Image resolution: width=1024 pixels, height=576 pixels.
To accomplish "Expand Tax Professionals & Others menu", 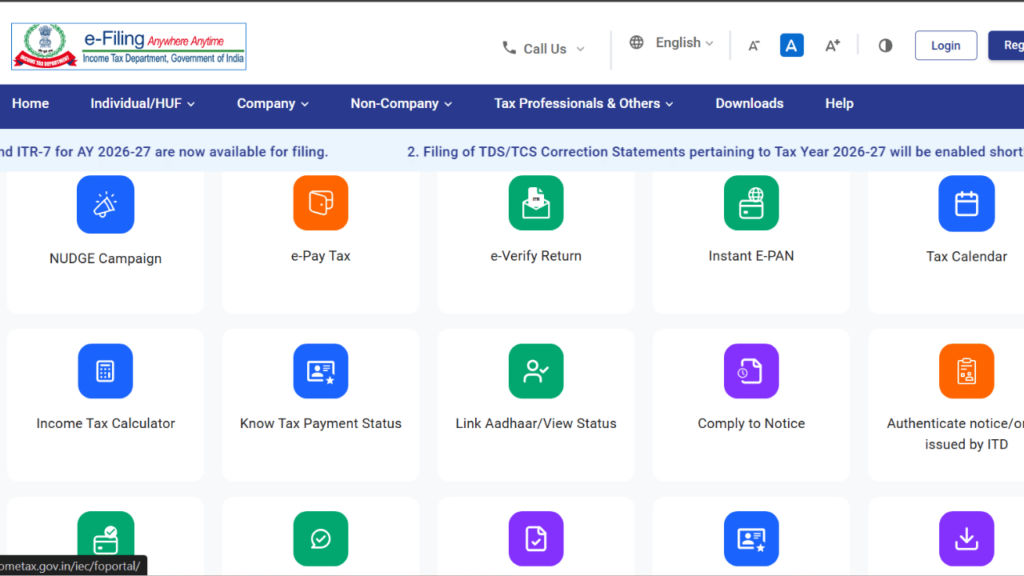I will click(x=583, y=104).
